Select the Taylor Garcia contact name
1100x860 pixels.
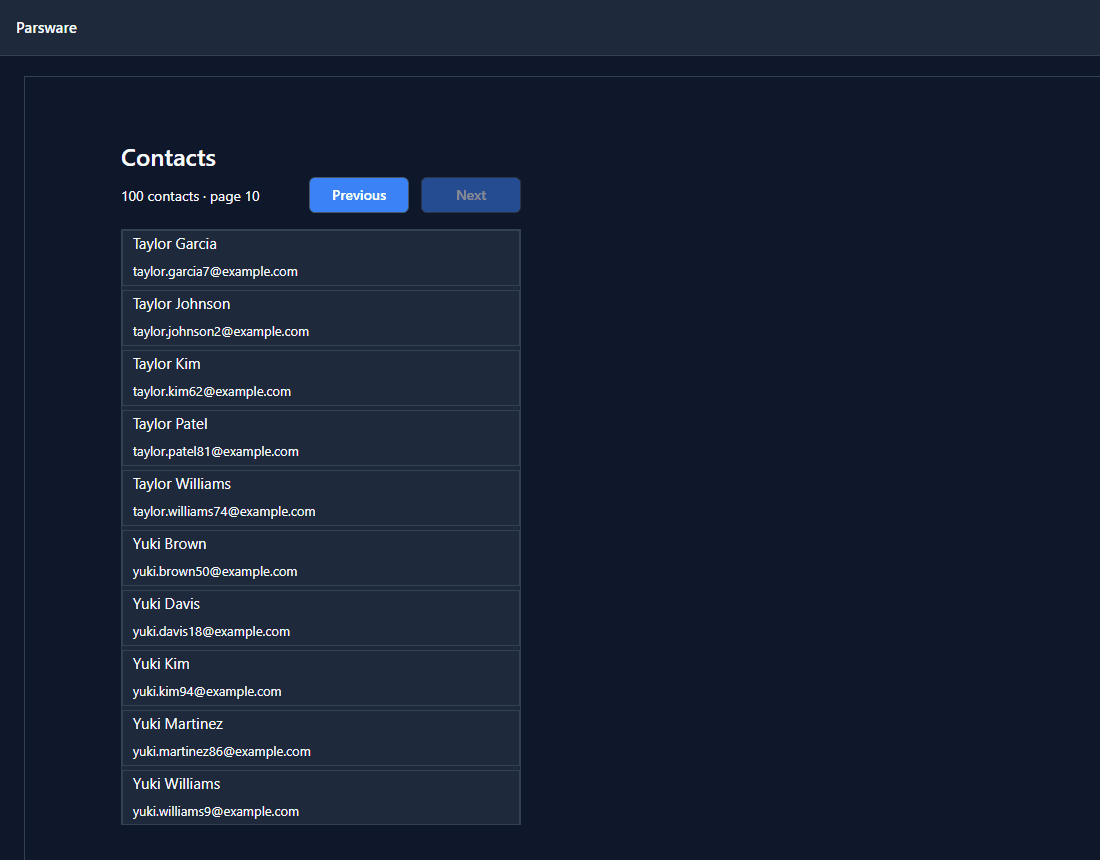(x=175, y=244)
